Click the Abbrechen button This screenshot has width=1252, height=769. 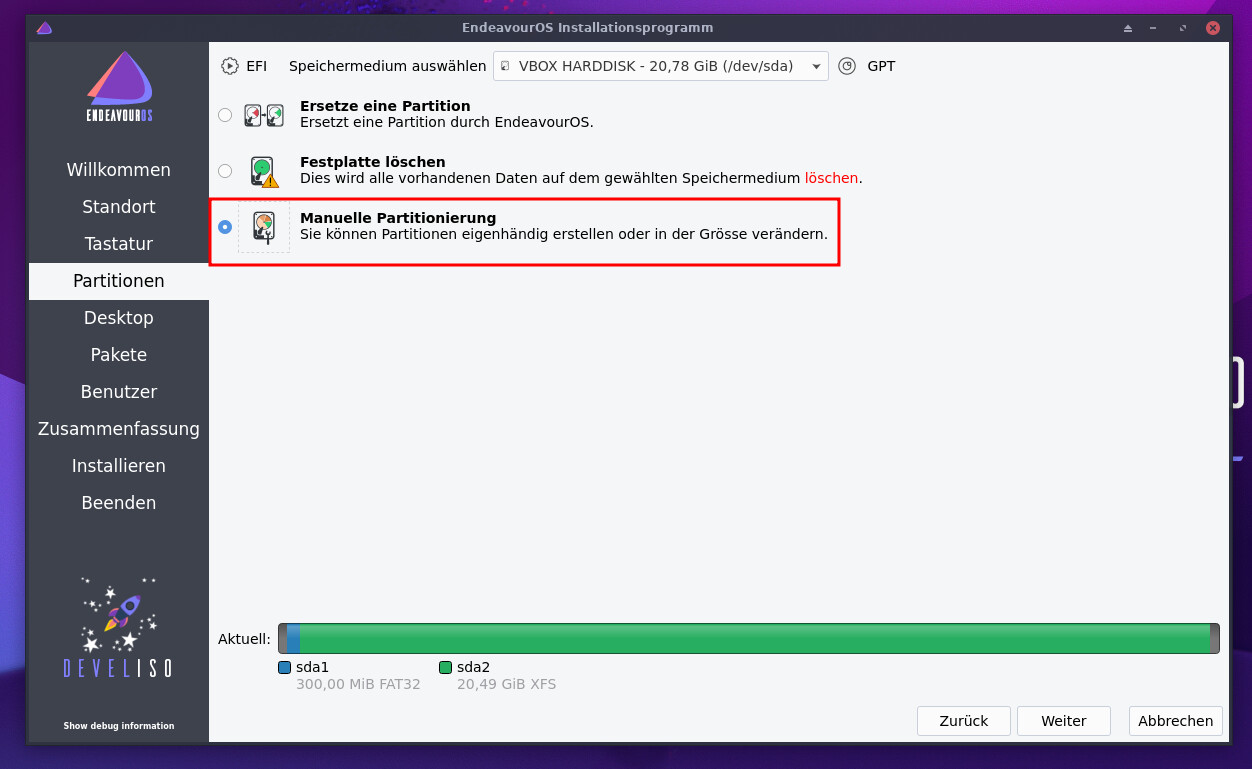[x=1176, y=721]
